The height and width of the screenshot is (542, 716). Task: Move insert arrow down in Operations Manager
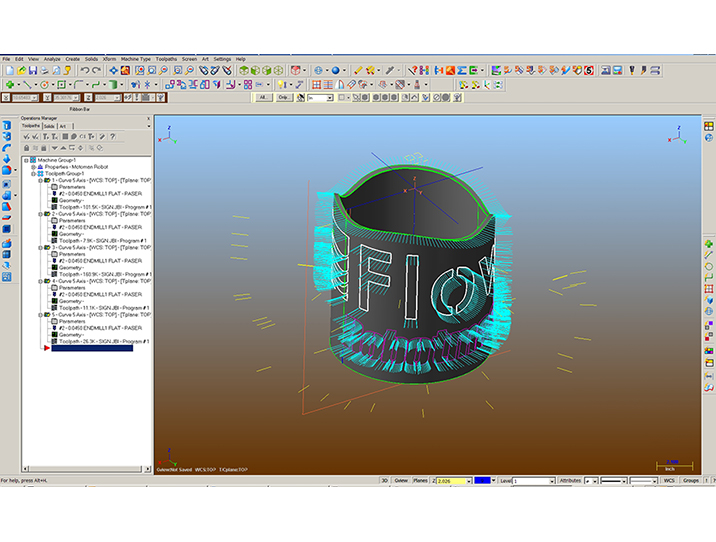[55, 148]
